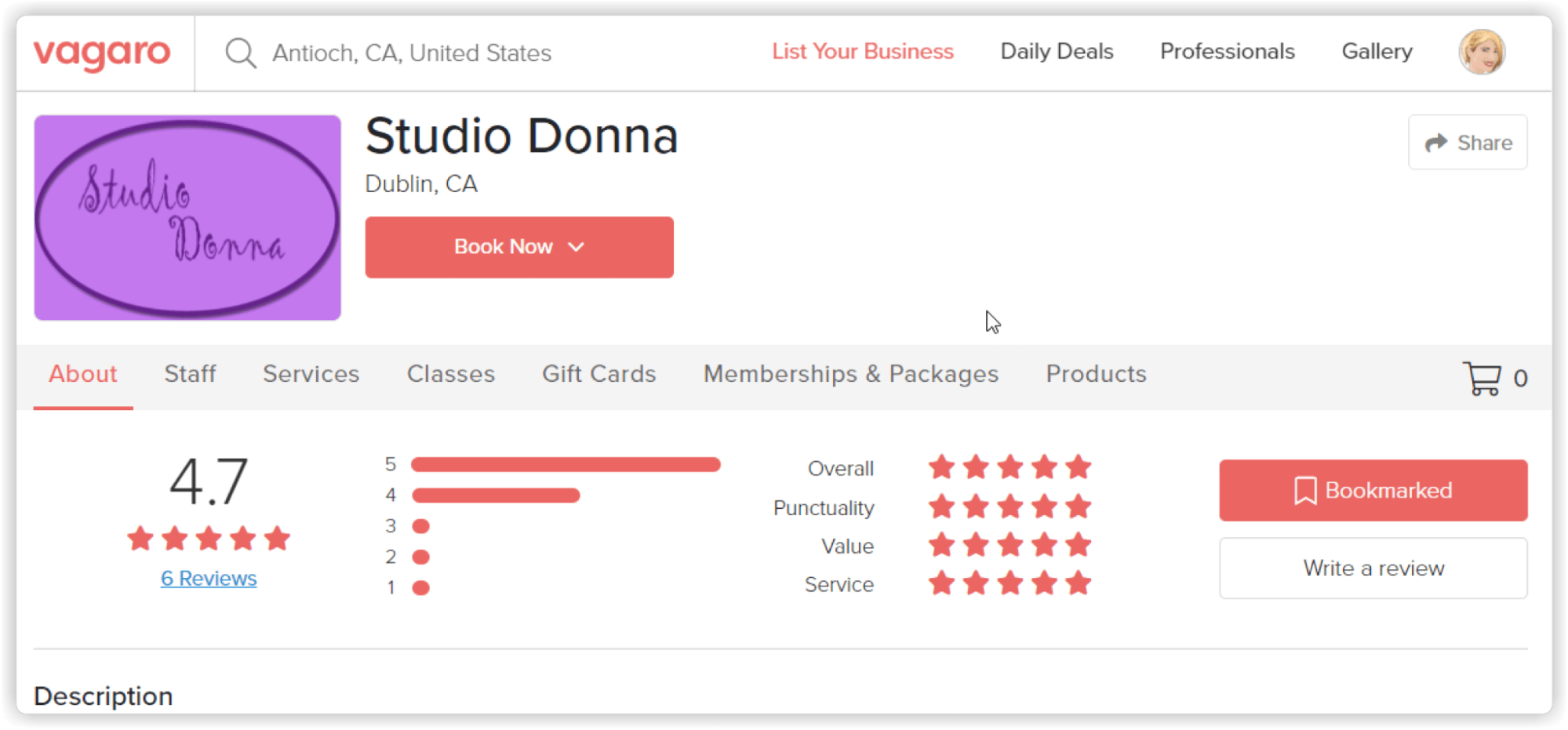The image size is (1568, 730).
Task: Open the shopping cart icon
Action: click(1482, 378)
